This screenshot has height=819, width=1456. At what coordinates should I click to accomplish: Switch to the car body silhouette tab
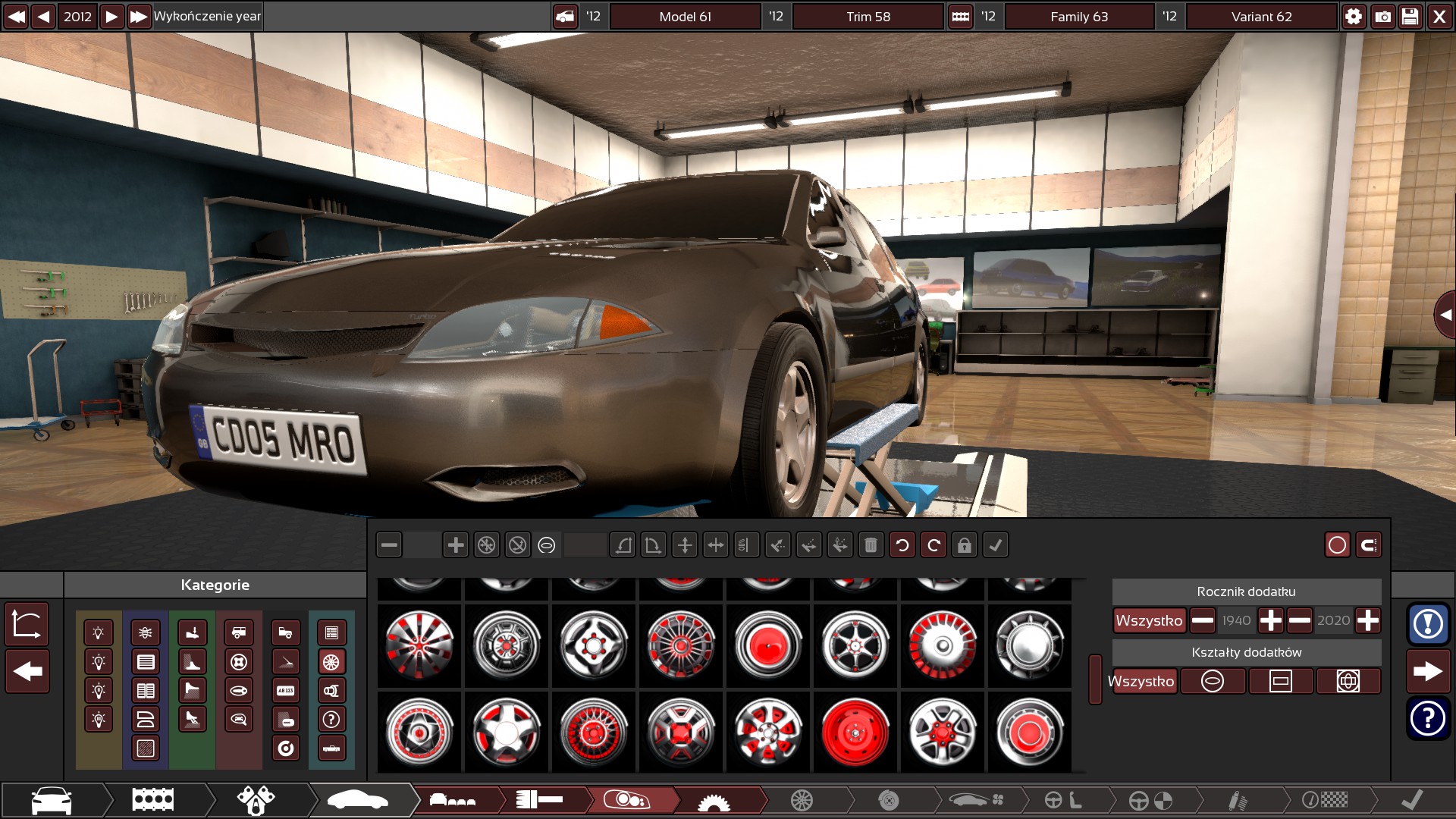coord(358,800)
